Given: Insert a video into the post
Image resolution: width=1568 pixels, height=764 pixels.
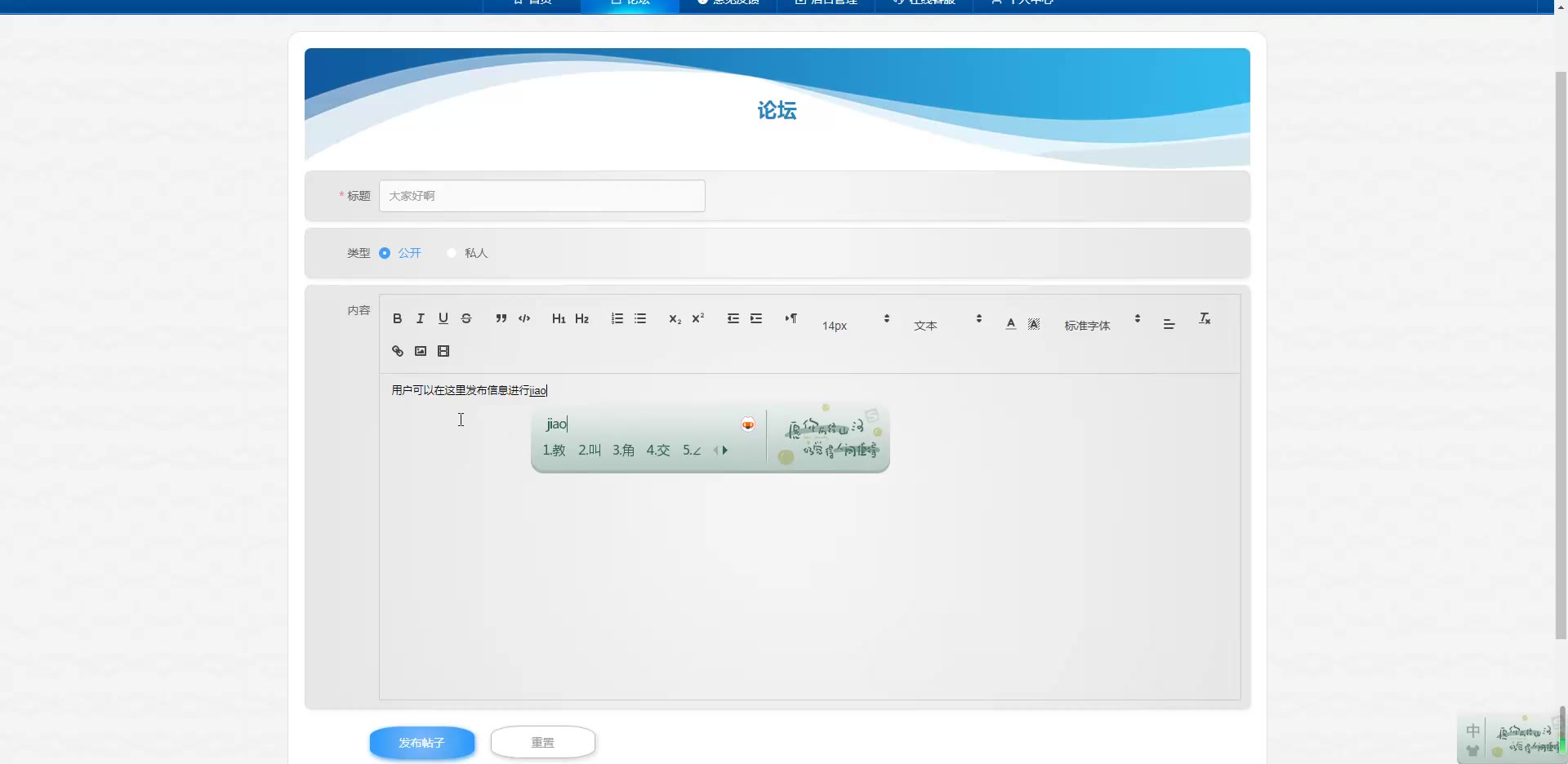Looking at the screenshot, I should (443, 351).
